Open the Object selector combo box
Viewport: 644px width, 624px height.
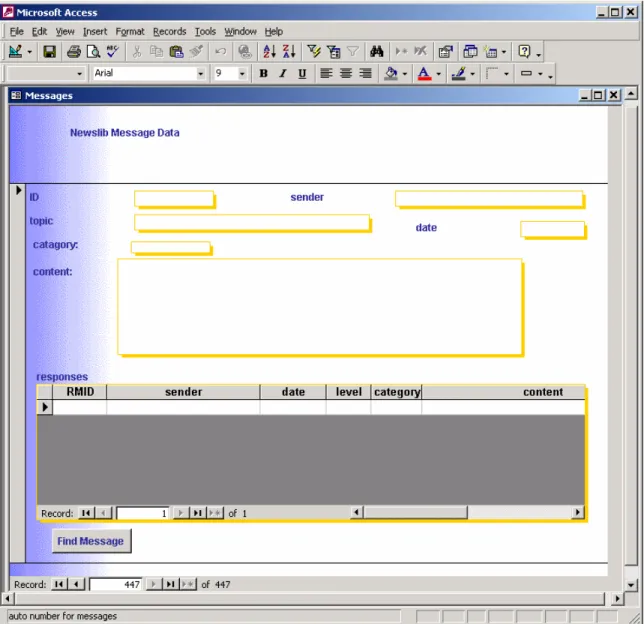(80, 74)
